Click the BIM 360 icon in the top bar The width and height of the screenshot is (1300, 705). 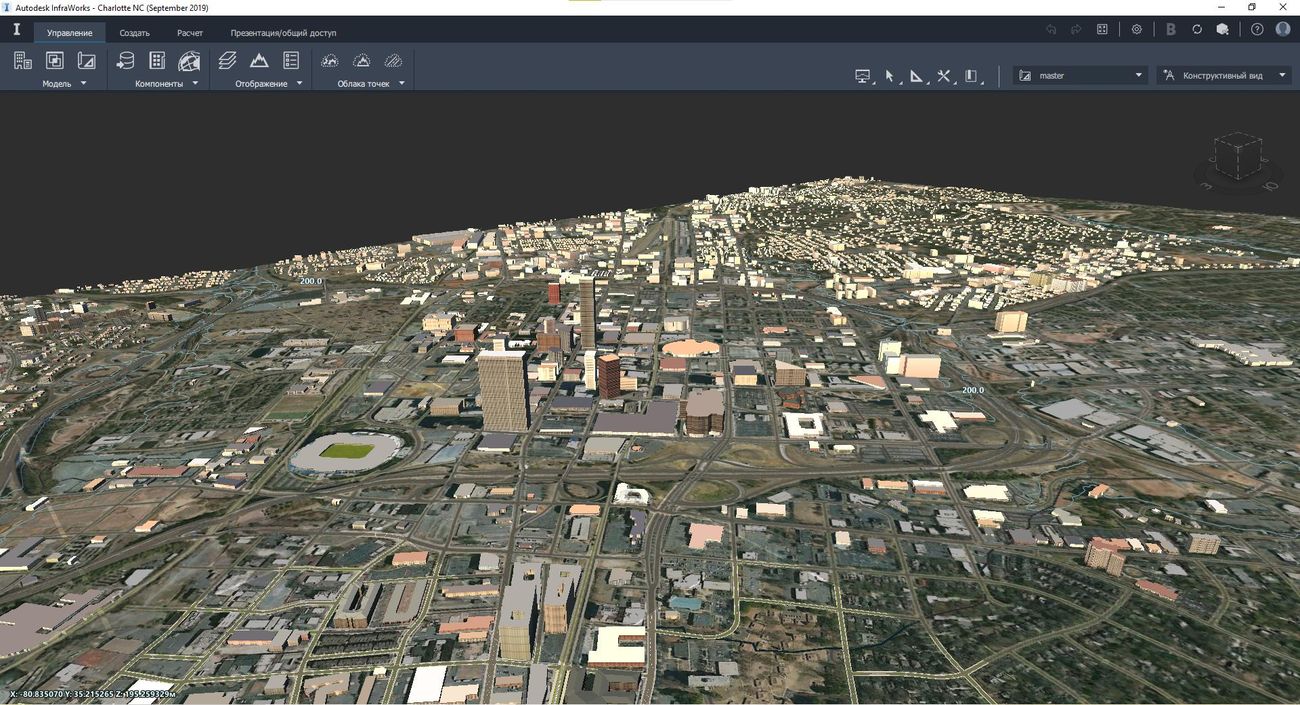[1170, 29]
